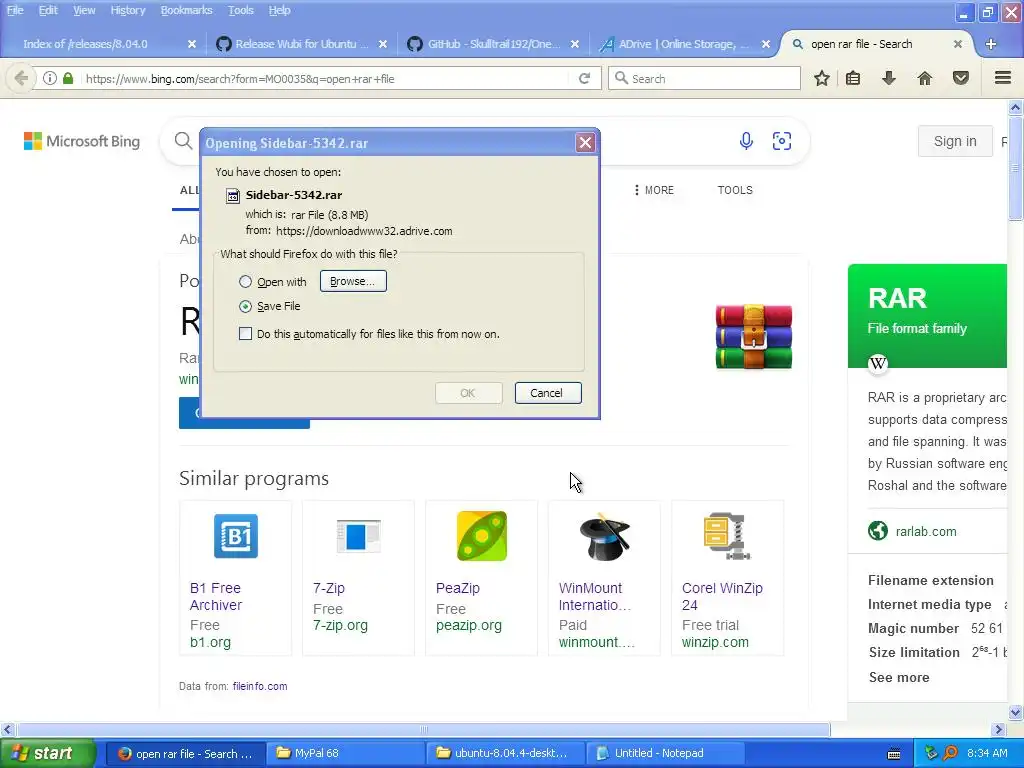Viewport: 1024px width, 768px height.
Task: Open the bookmarks list icon
Action: click(853, 78)
